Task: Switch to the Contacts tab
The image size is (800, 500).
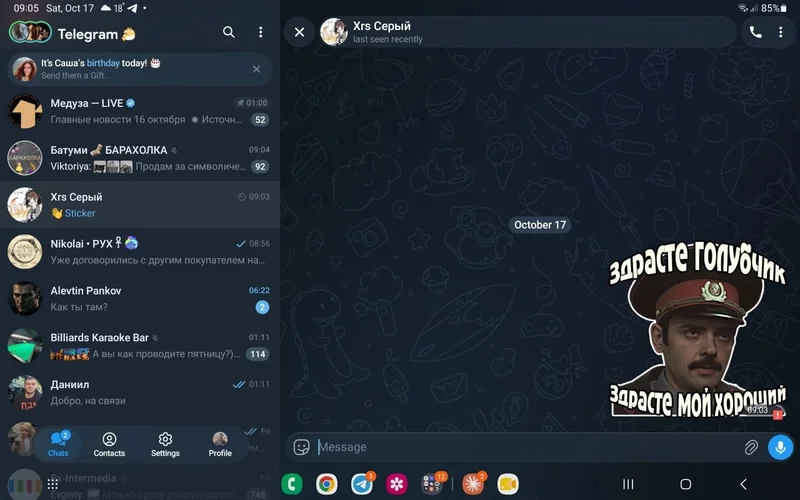Action: coord(109,444)
